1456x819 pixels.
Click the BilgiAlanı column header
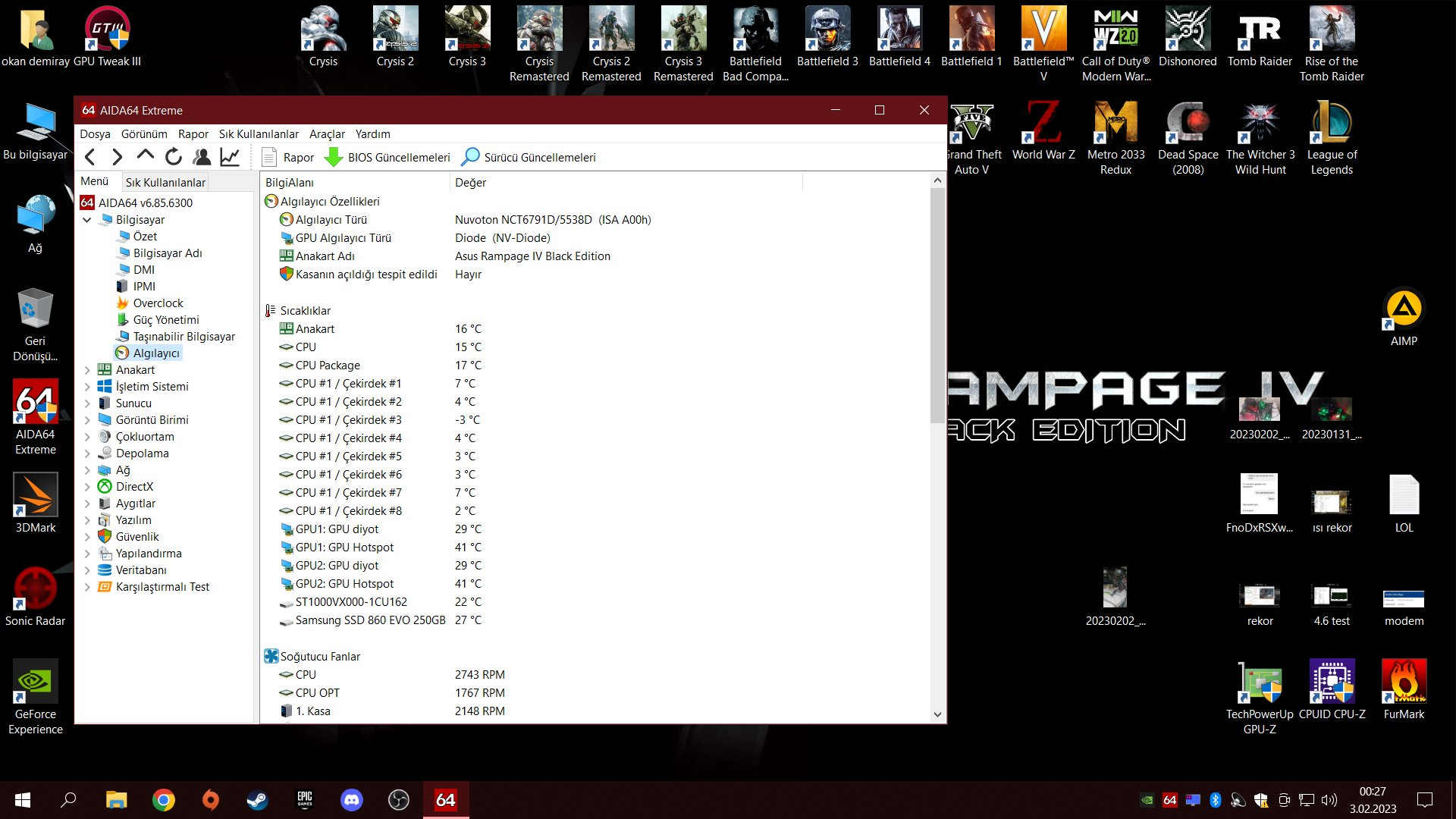click(355, 182)
